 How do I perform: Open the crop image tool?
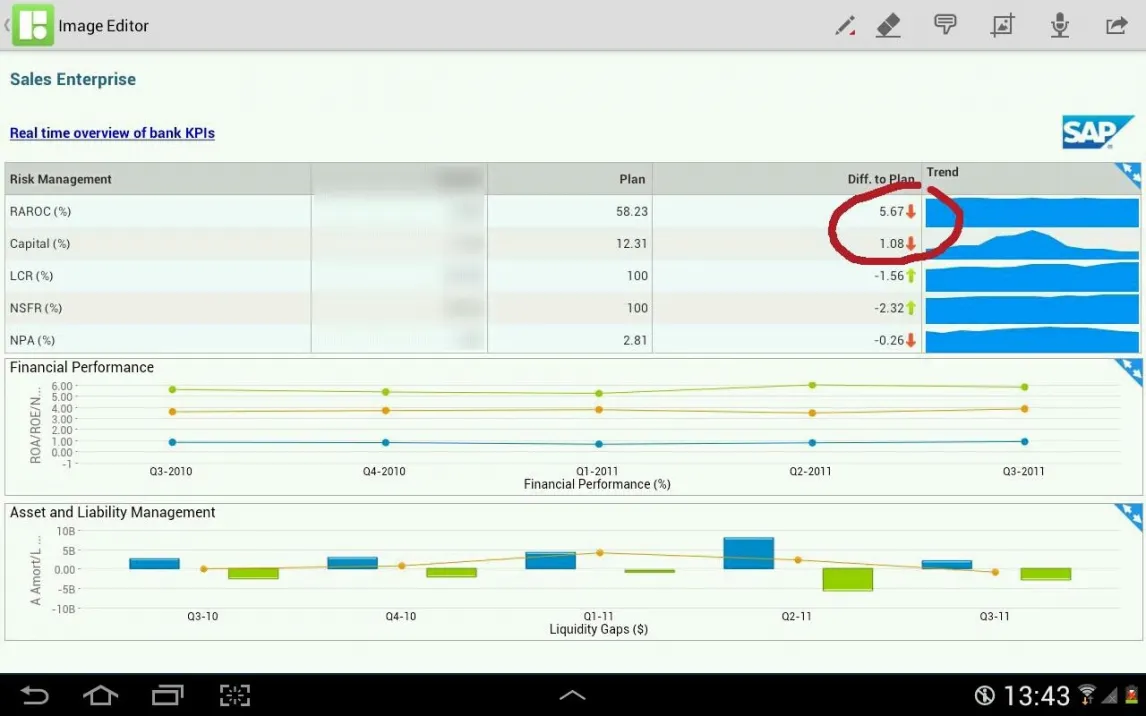1002,26
